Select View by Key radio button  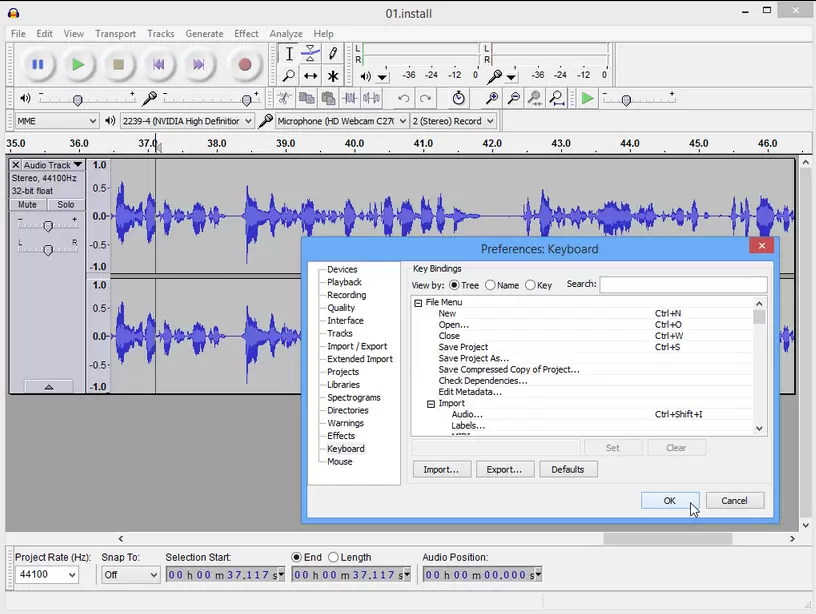coord(530,285)
